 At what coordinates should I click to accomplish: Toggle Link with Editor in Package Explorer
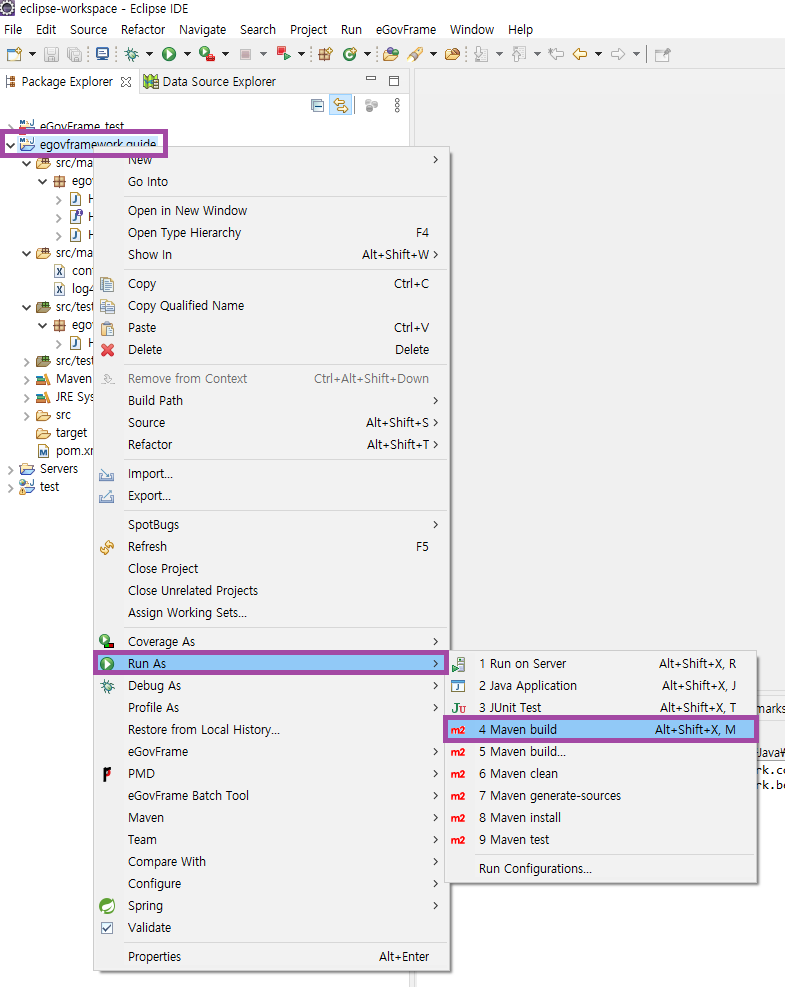(341, 105)
